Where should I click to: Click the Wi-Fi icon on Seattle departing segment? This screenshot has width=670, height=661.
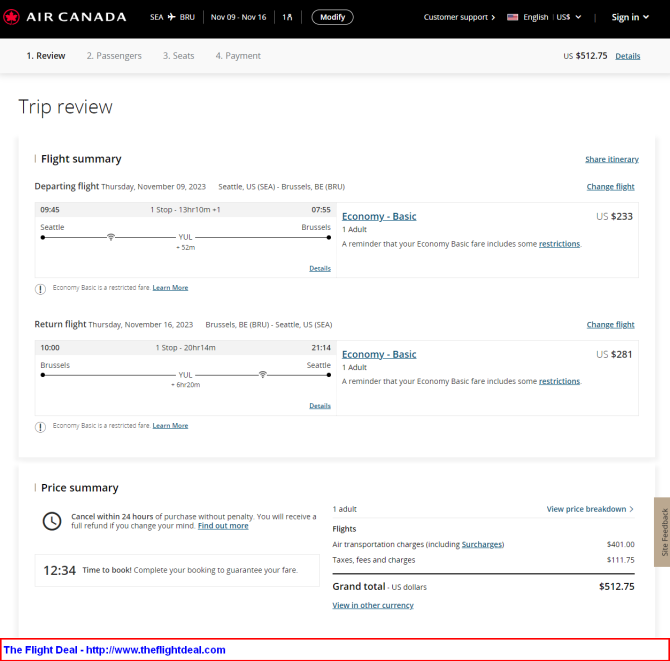111,237
